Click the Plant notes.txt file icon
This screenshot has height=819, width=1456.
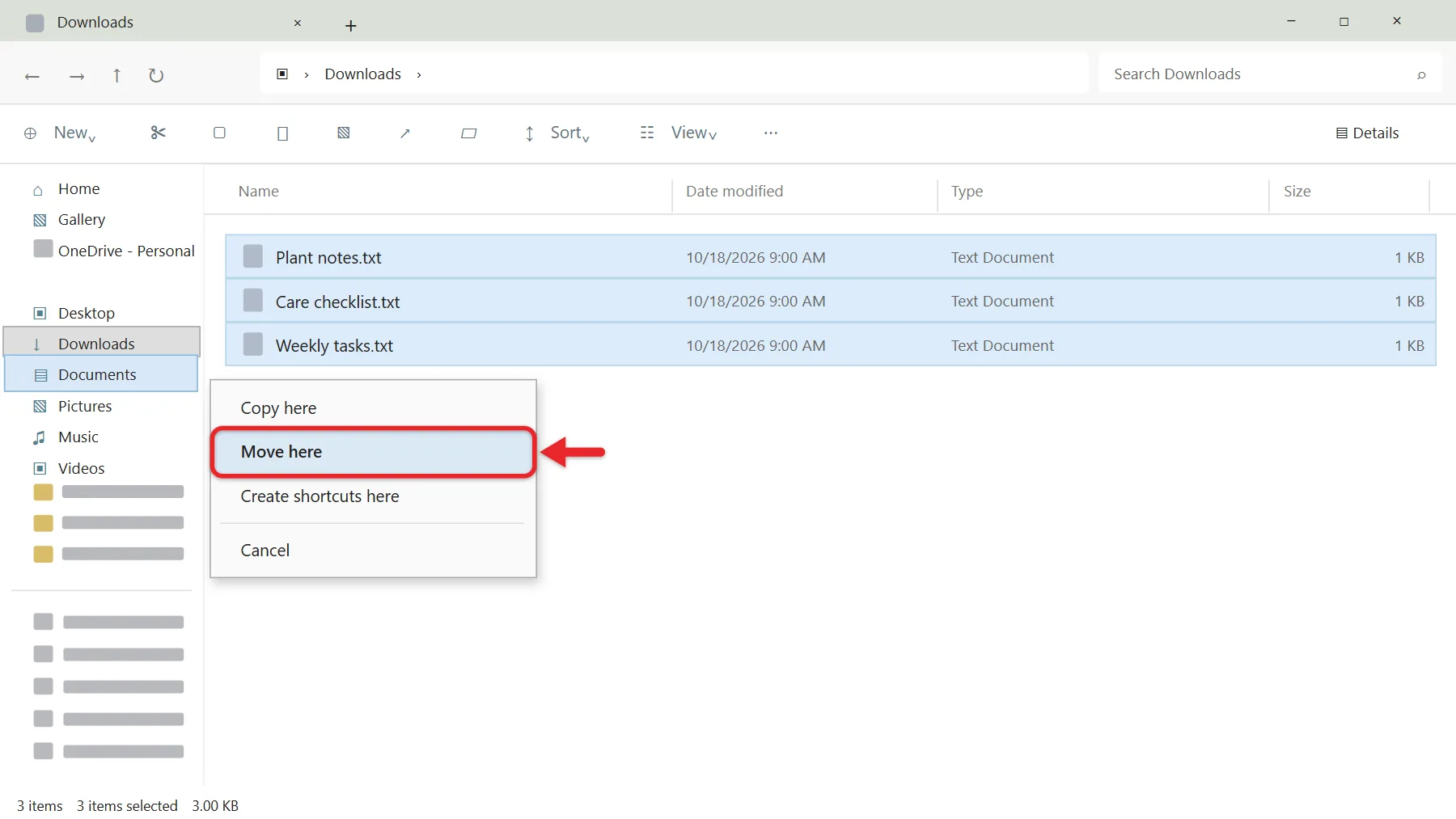[253, 256]
